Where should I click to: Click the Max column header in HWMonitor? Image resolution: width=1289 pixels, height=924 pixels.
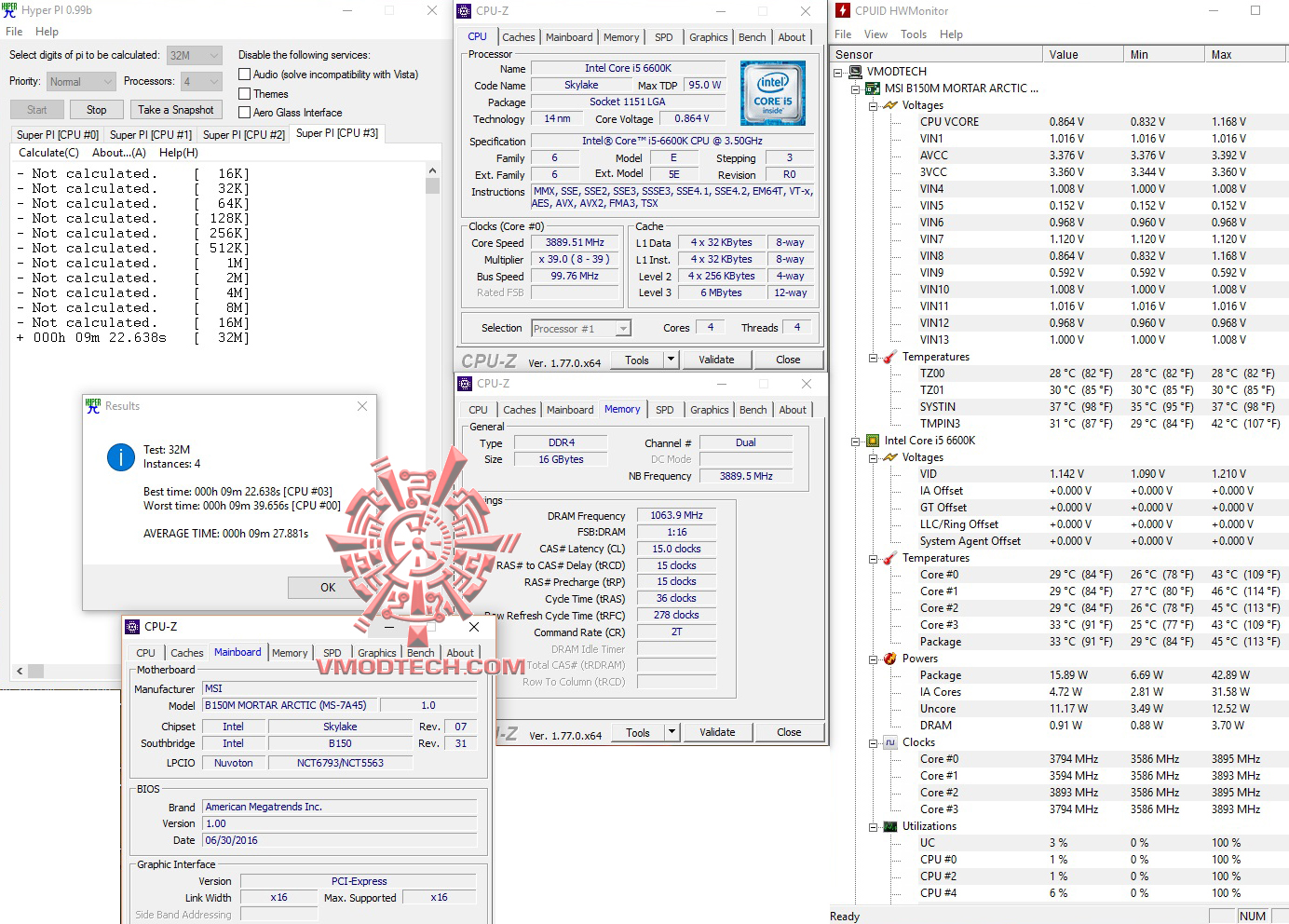coord(1245,54)
